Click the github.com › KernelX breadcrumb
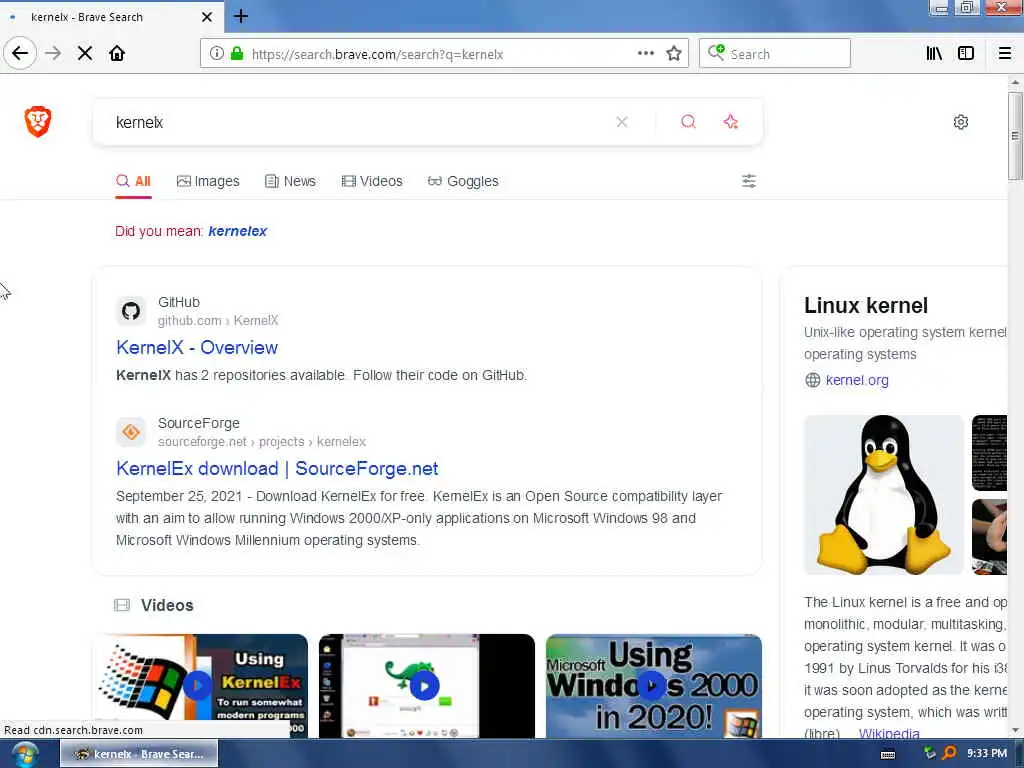 [x=218, y=321]
